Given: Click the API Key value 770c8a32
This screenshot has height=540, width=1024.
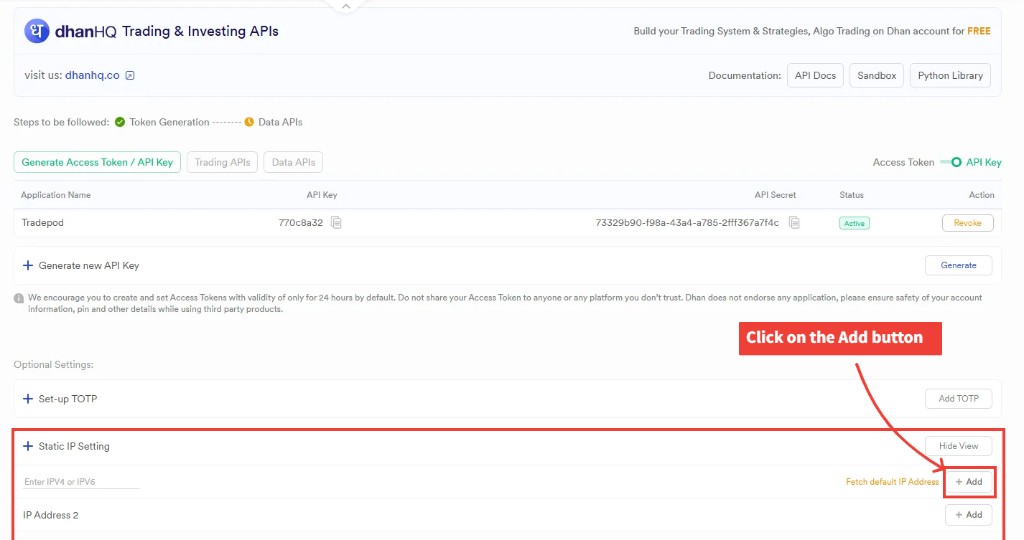Looking at the screenshot, I should tap(300, 223).
